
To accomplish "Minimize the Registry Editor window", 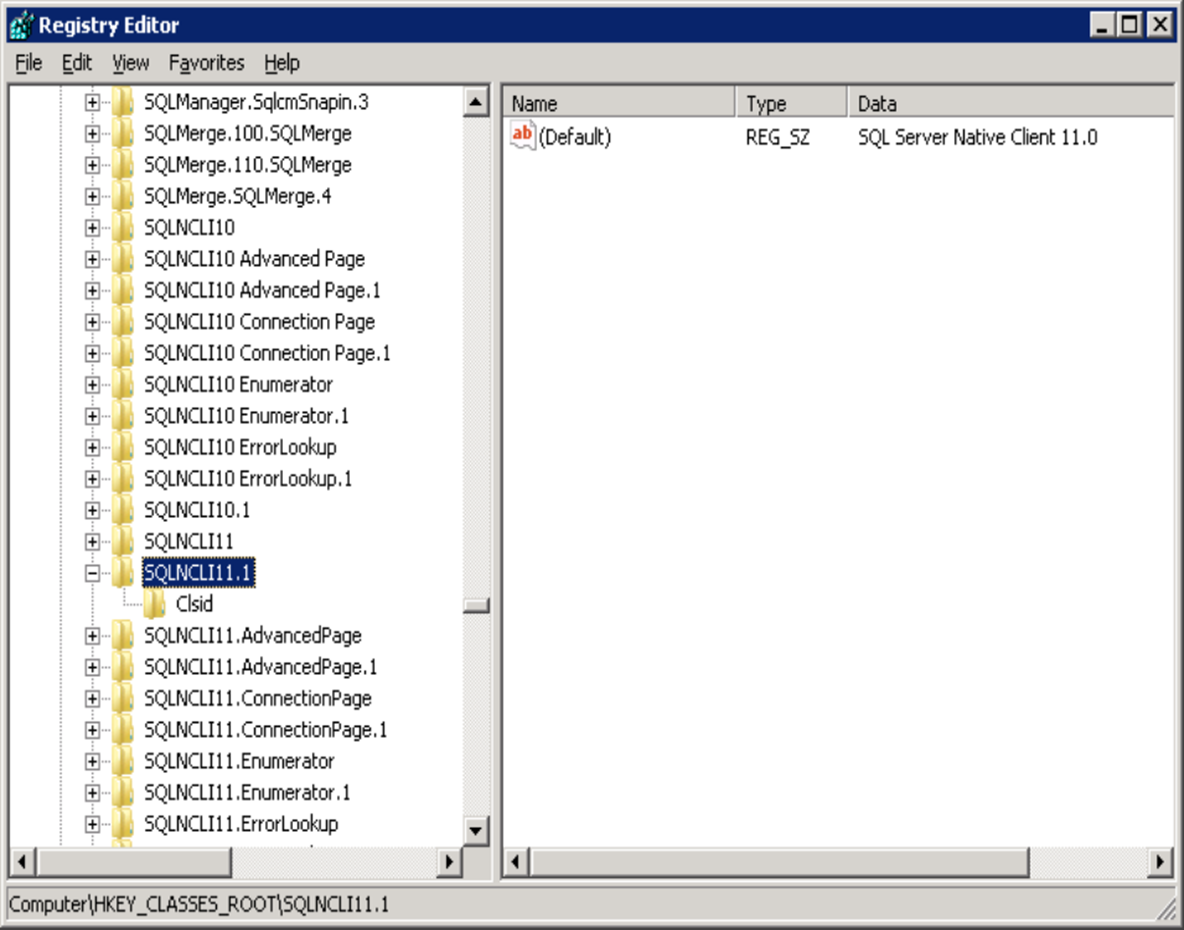I will [x=1101, y=25].
